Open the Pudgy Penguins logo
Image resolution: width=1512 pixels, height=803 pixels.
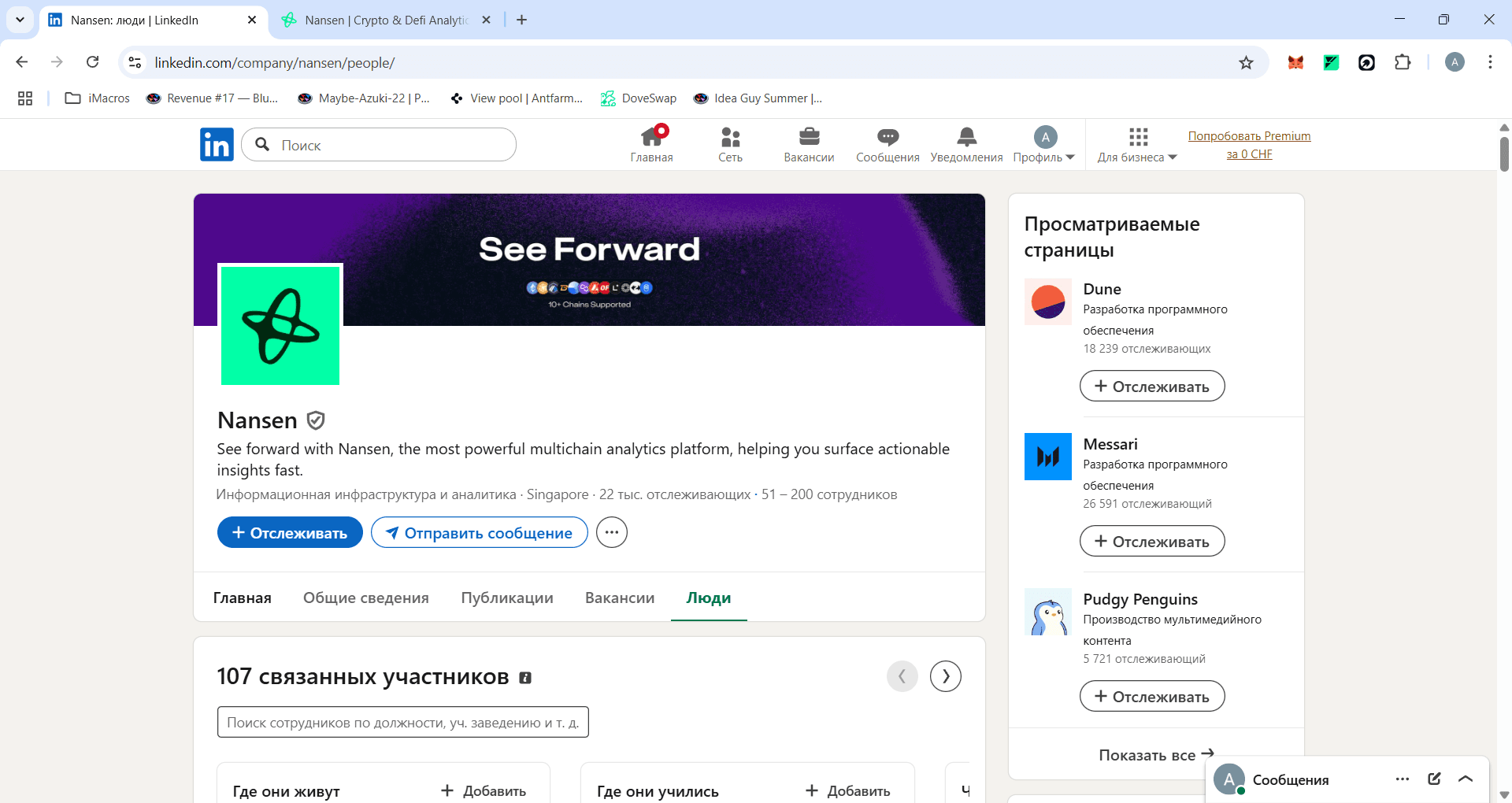coord(1048,612)
